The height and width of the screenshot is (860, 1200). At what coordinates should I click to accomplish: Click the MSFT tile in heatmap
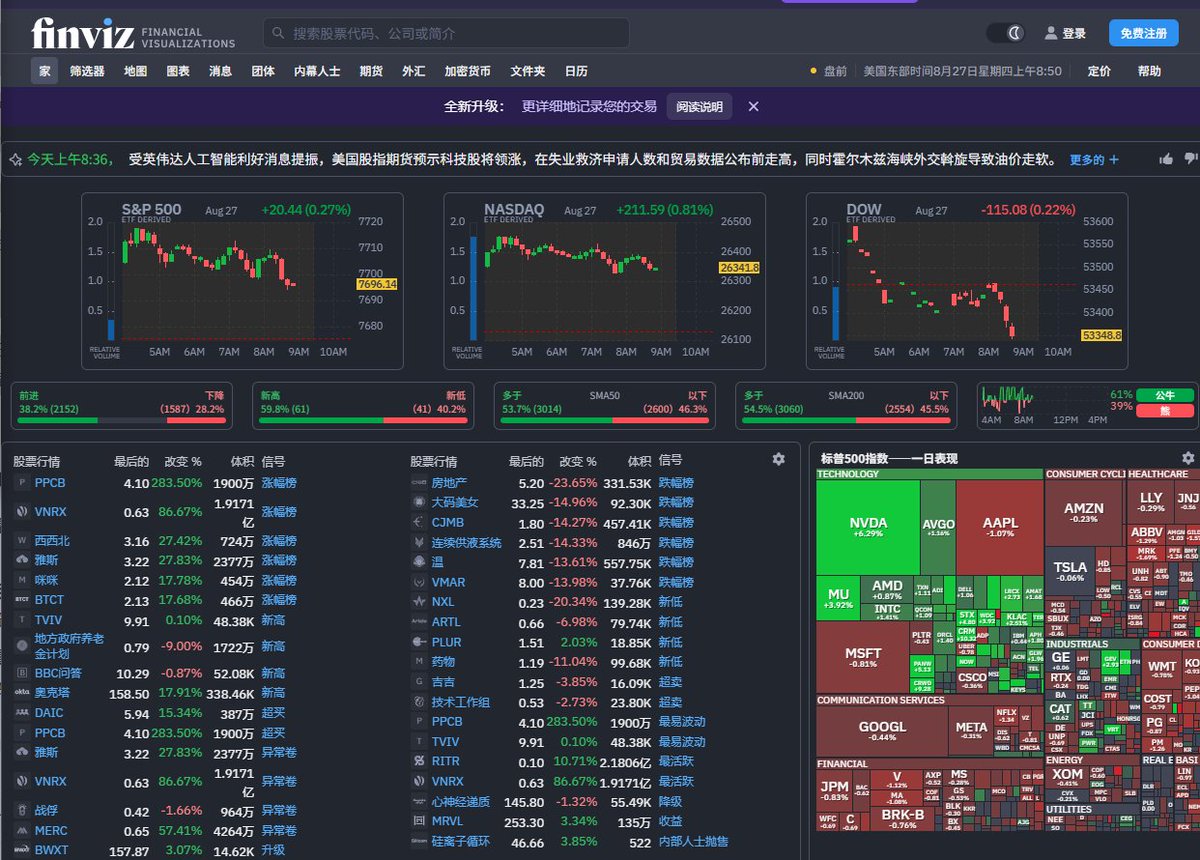(x=862, y=657)
